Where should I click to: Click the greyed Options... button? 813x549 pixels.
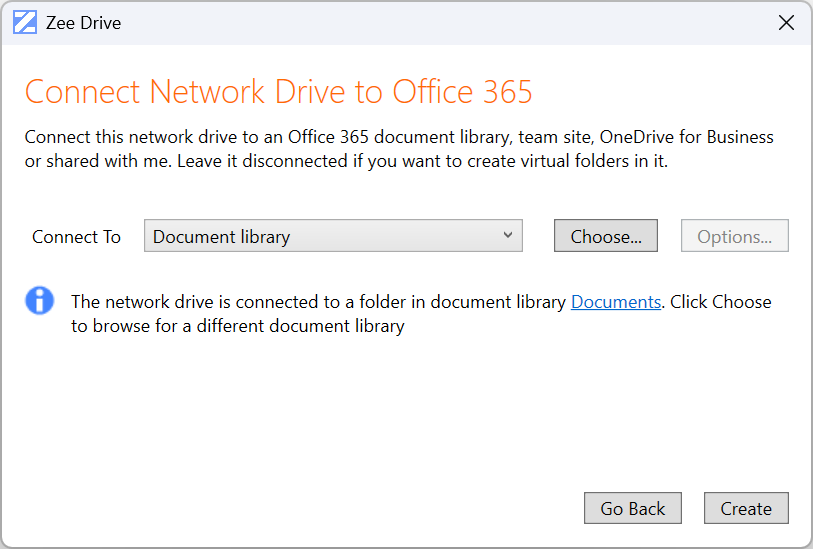734,237
